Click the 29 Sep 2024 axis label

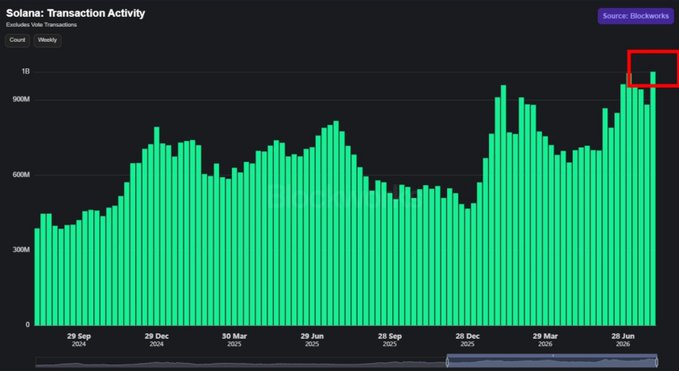coord(79,340)
